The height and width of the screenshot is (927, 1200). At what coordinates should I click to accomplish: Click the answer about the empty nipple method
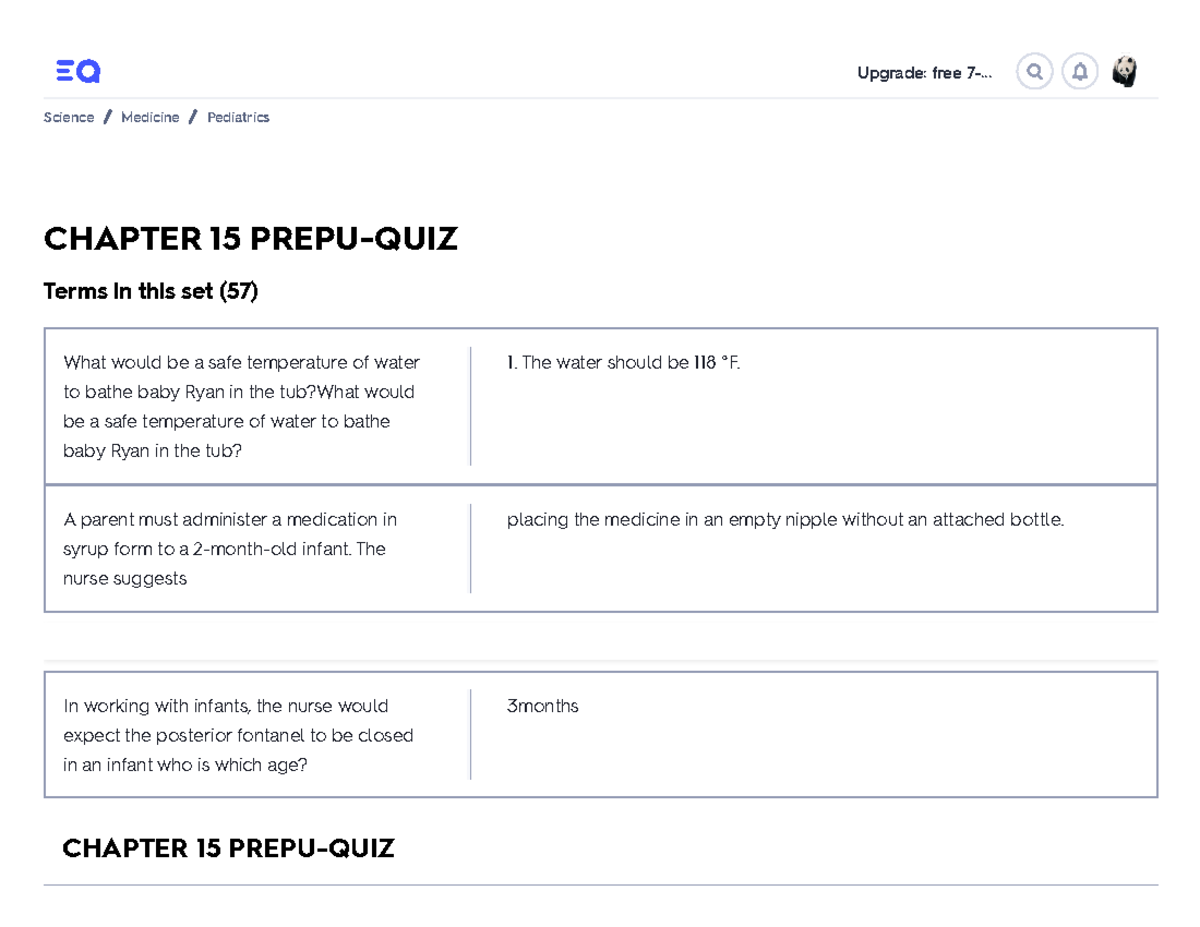click(786, 519)
